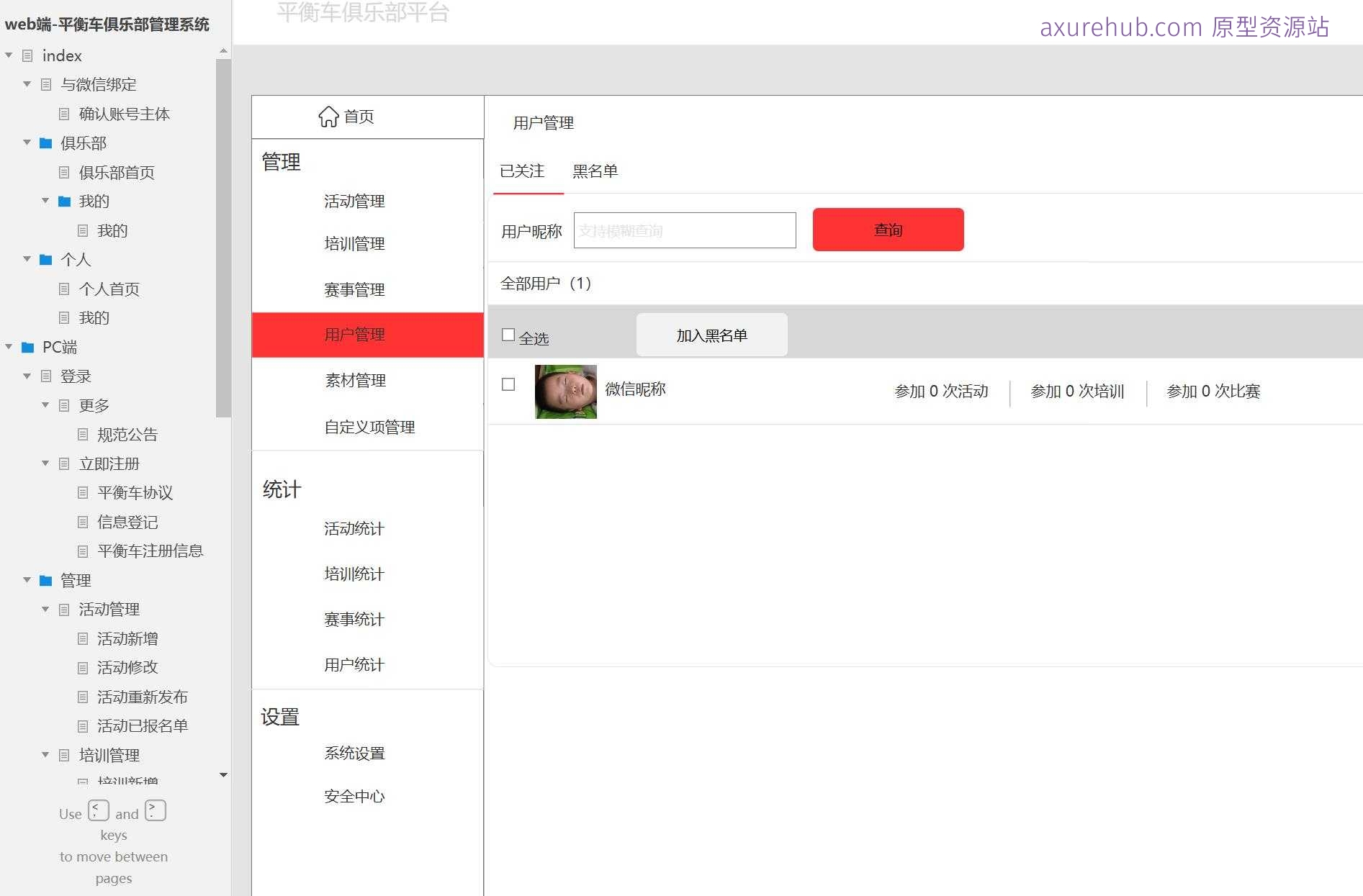Screen dimensions: 1363x896
Task: Click the blue folder icon for 管理 tree node
Action: point(45,580)
